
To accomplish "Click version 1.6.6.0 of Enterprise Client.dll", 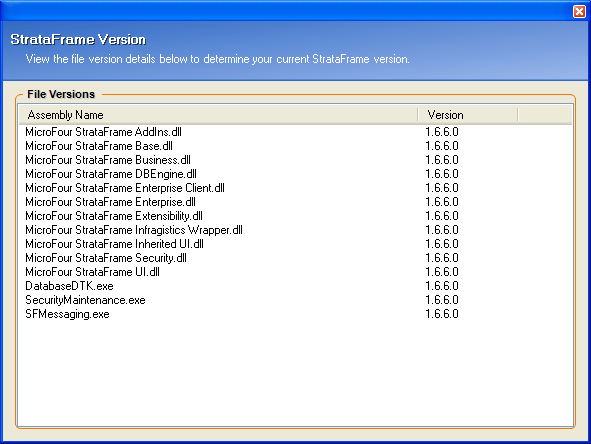I will tap(442, 188).
